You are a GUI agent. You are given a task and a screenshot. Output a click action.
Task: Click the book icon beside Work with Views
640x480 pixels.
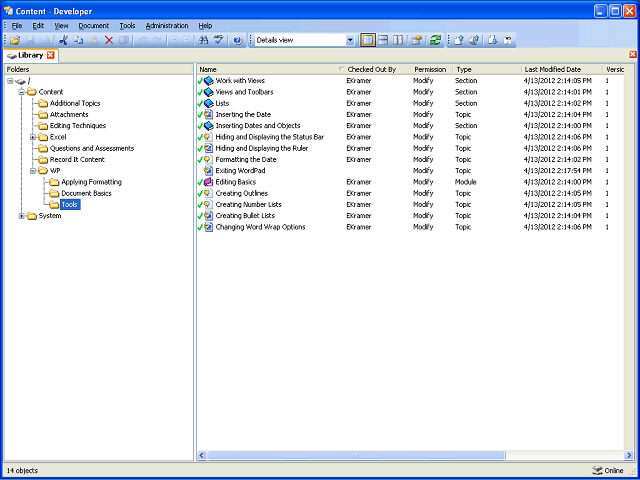(209, 81)
